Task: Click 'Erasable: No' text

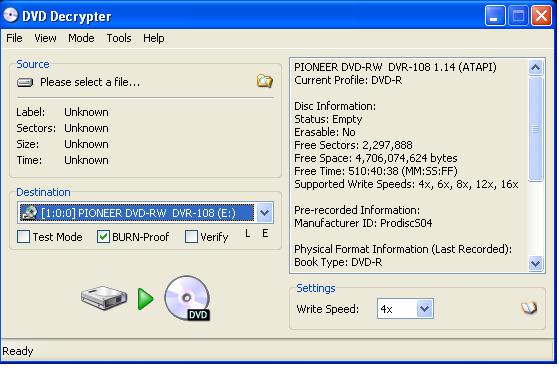Action: point(324,132)
